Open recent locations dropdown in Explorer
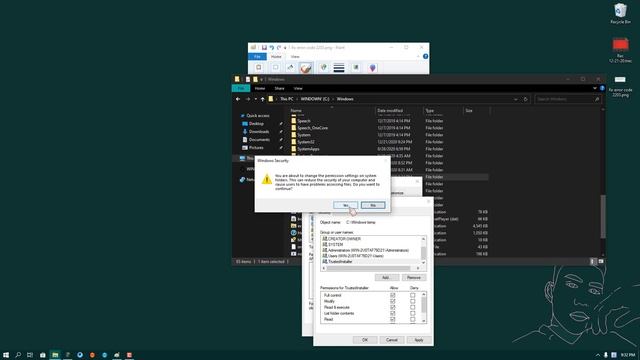Image resolution: width=640 pixels, height=360 pixels. [256, 99]
